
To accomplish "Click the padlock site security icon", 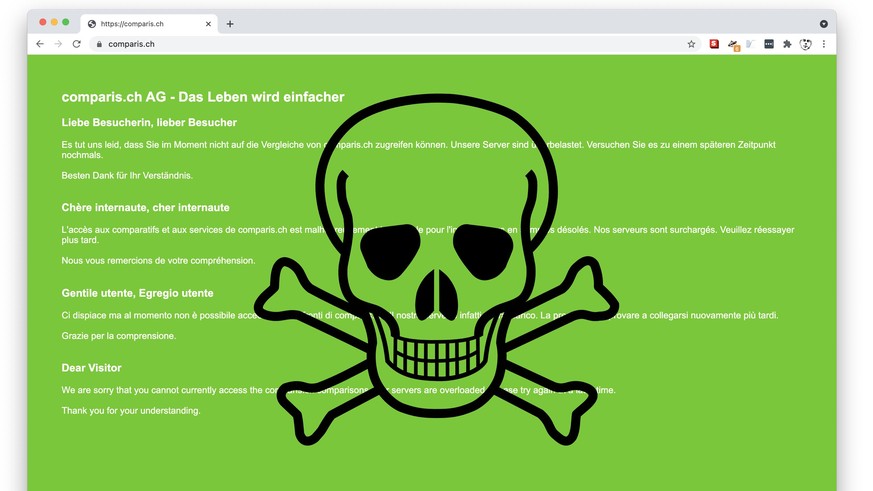I will tap(99, 44).
